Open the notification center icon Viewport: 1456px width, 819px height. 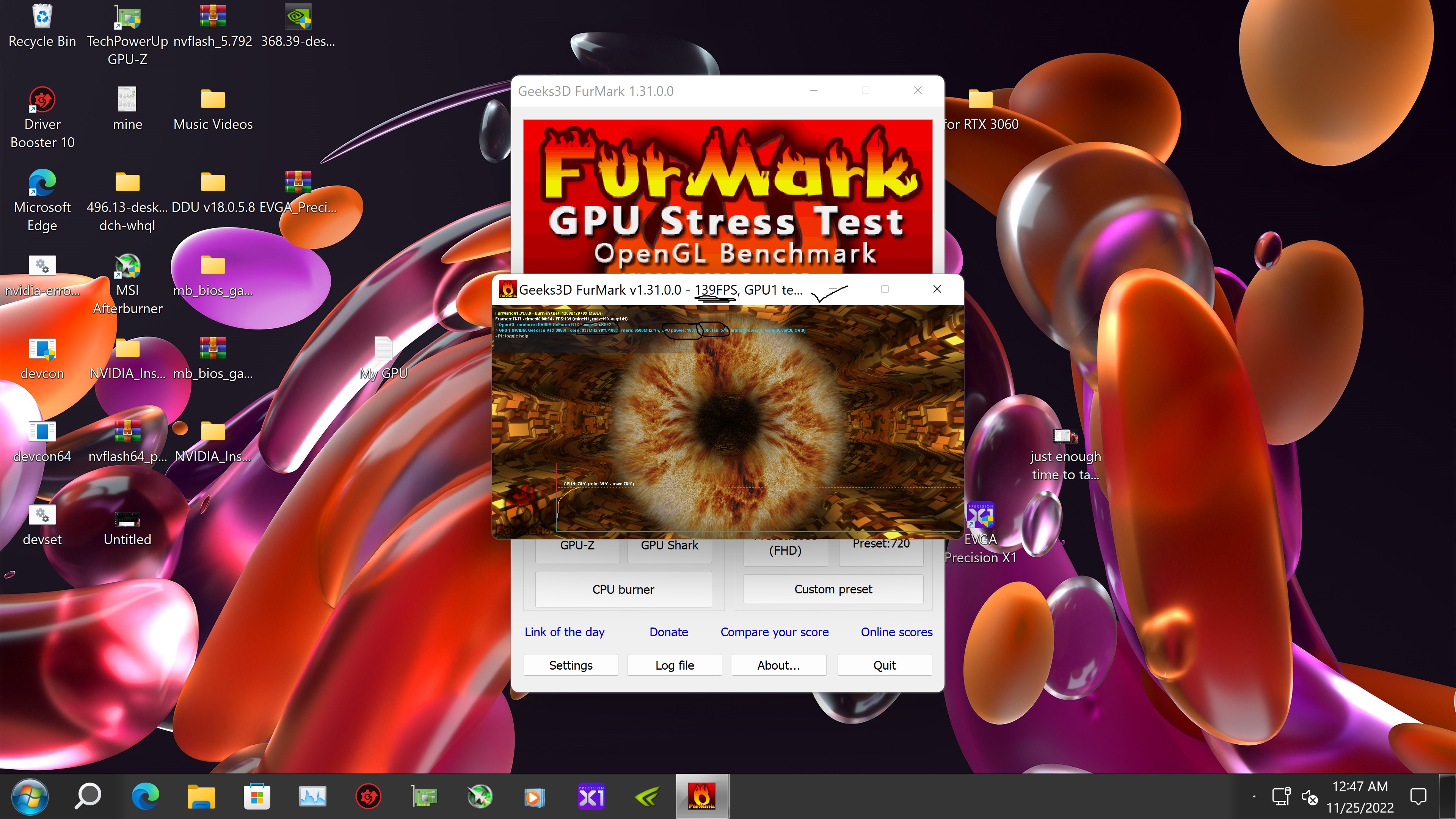[x=1418, y=796]
